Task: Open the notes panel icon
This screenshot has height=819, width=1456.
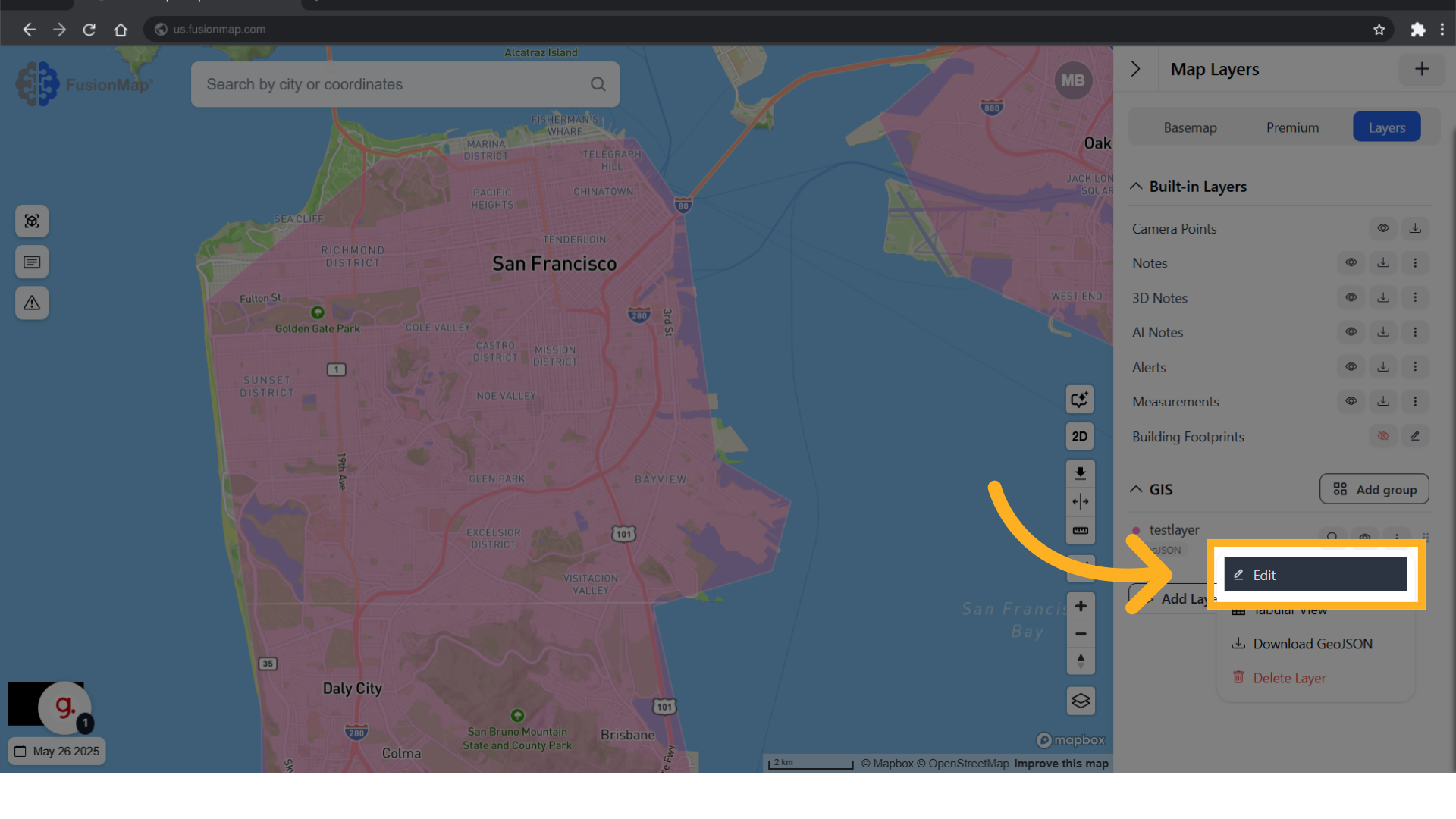Action: pos(32,262)
